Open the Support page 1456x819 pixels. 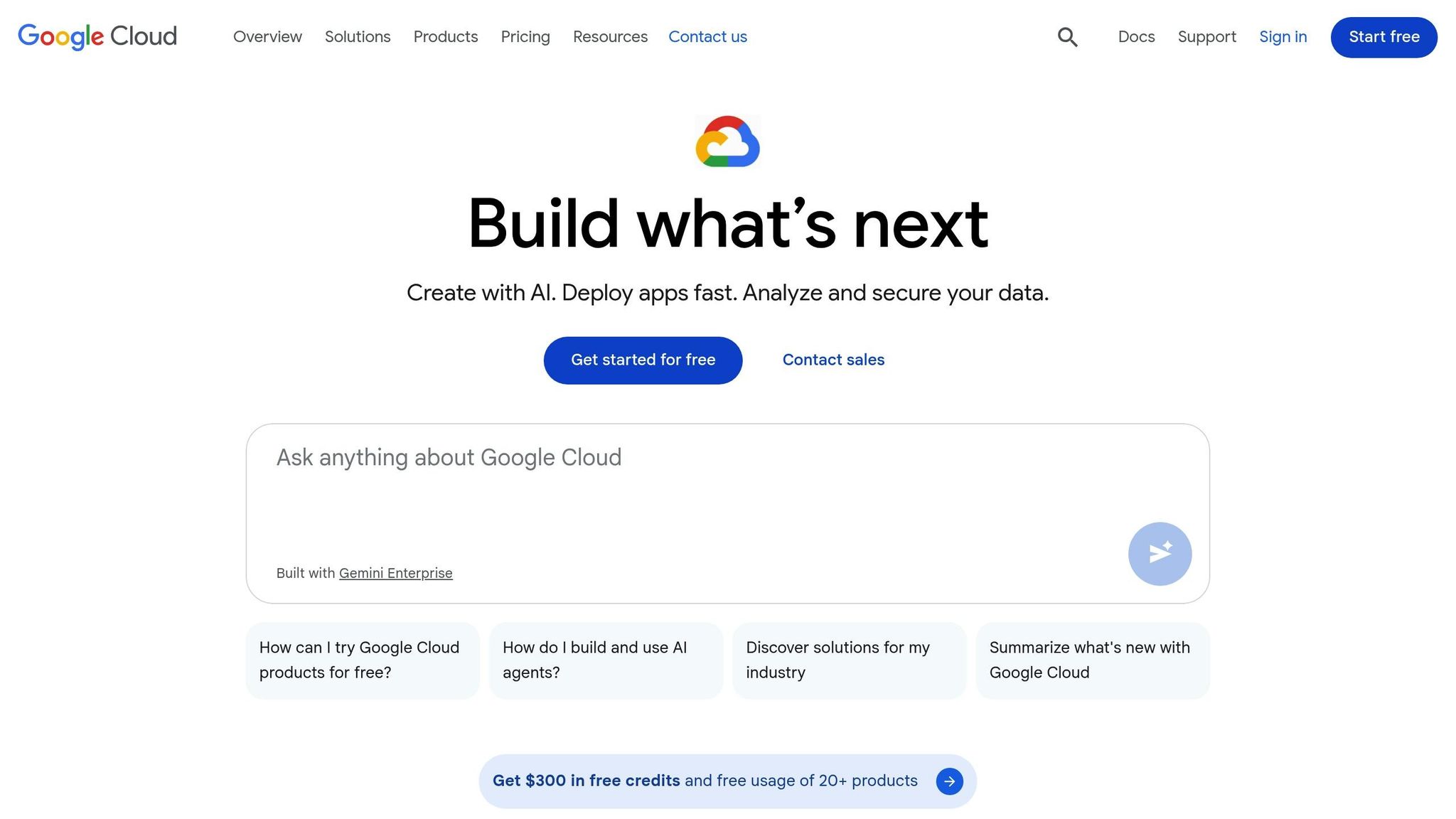[1206, 37]
